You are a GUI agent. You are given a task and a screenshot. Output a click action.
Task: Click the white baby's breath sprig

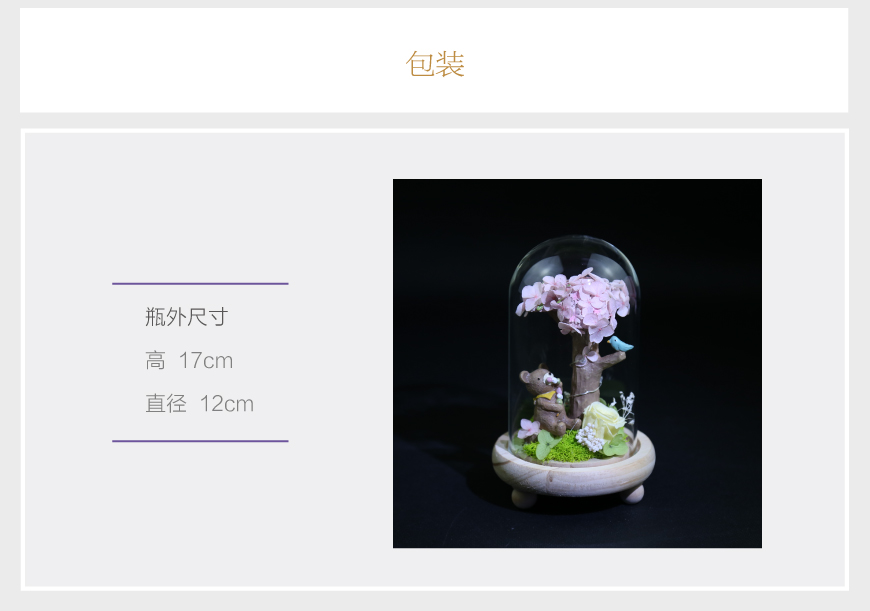(627, 404)
